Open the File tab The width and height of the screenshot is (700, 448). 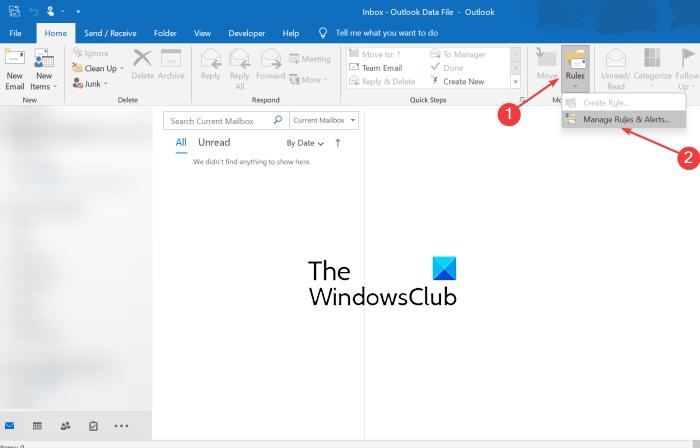click(17, 33)
